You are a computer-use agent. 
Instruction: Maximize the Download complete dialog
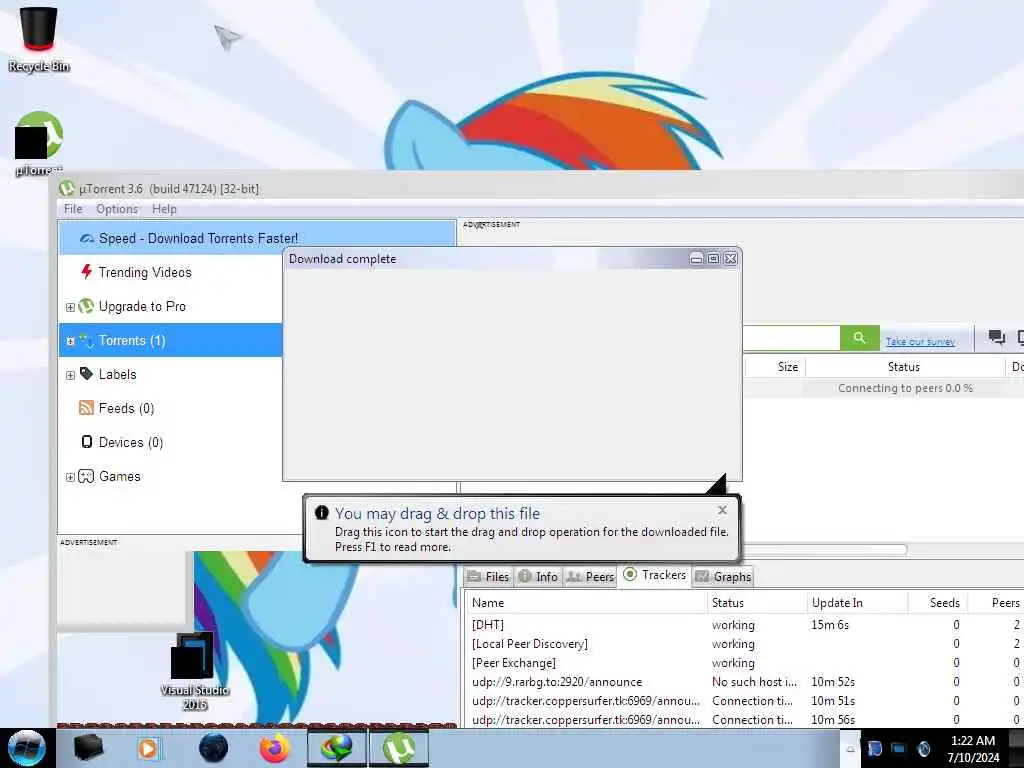713,259
